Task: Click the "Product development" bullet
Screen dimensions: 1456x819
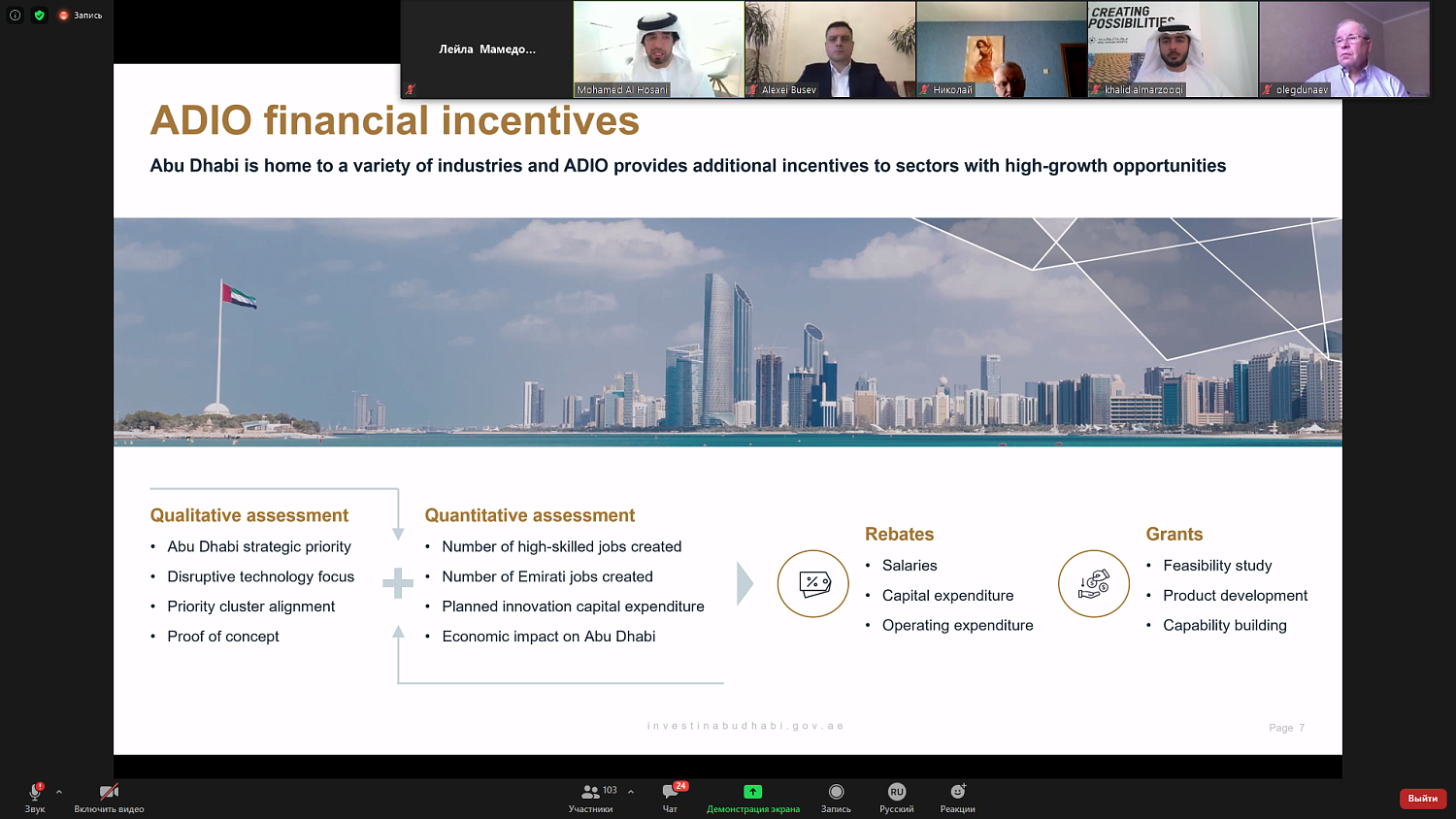Action: [1235, 596]
